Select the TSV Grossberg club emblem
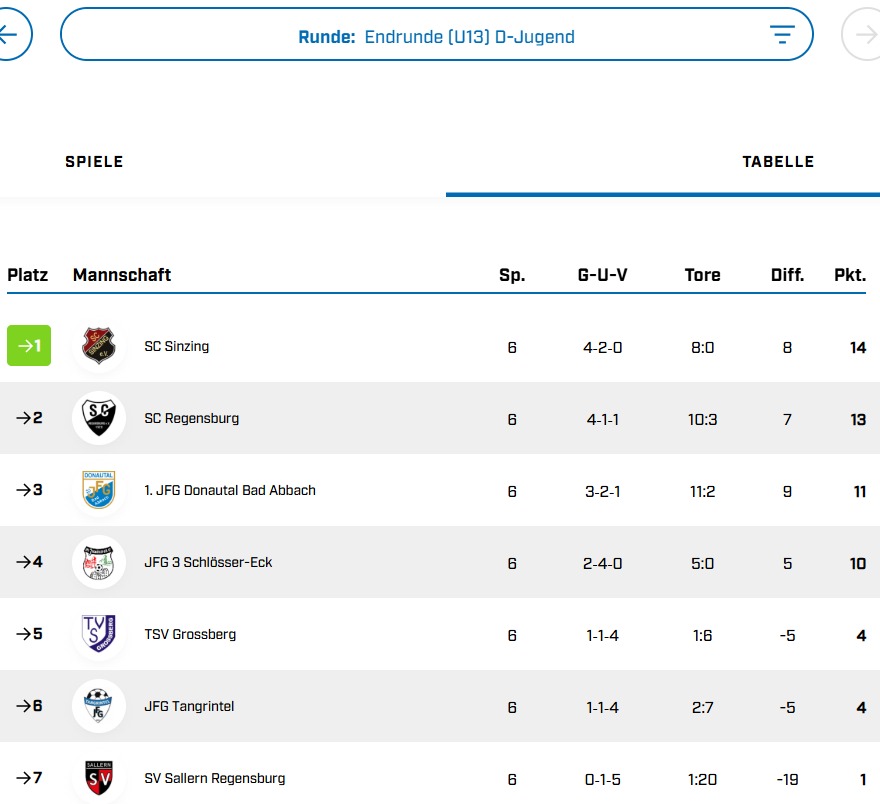880x804 pixels. (x=98, y=634)
